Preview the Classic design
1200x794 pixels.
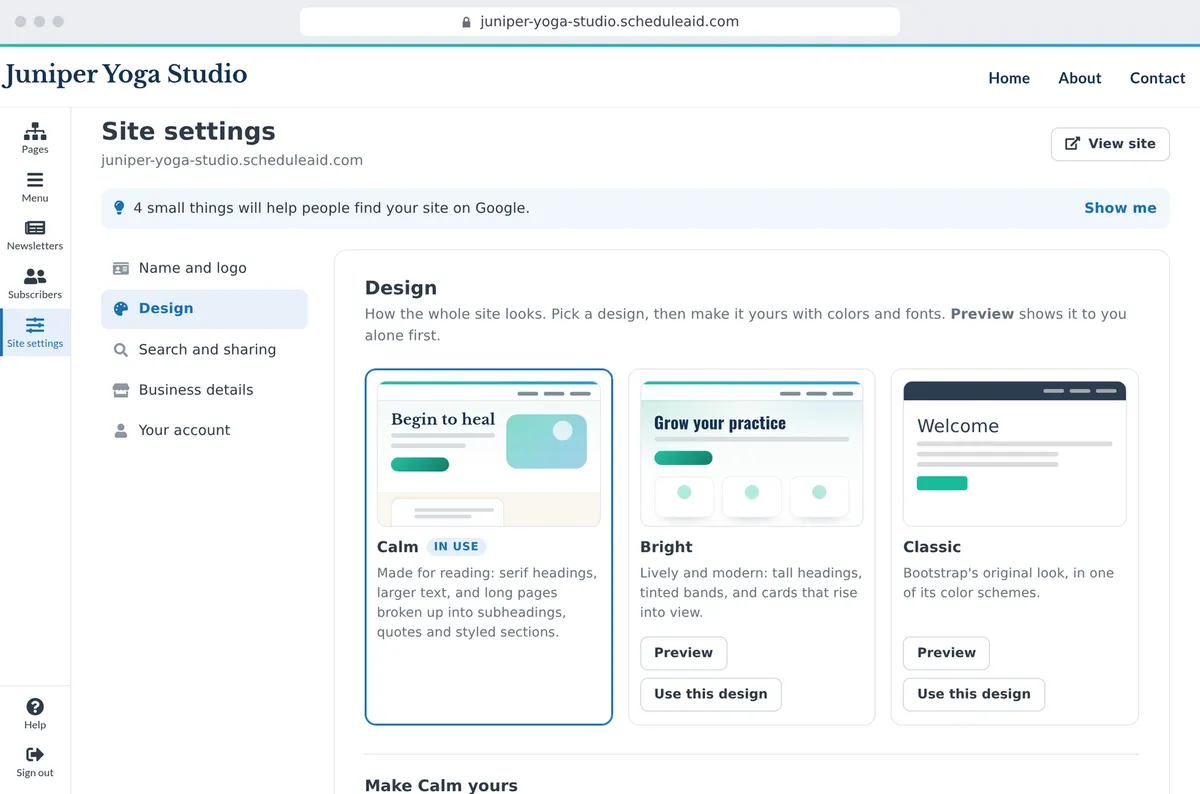tap(946, 653)
